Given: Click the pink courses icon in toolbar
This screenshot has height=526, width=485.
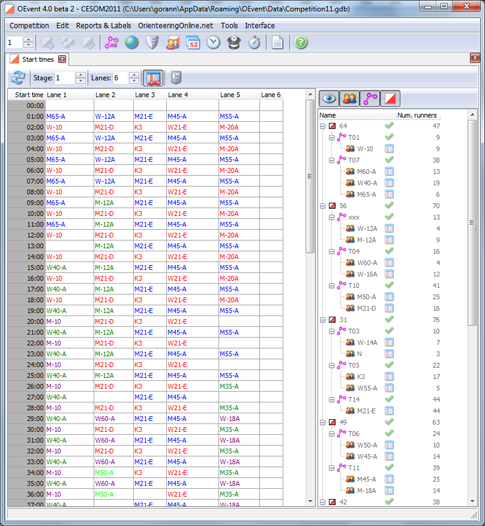Looking at the screenshot, I should 111,43.
